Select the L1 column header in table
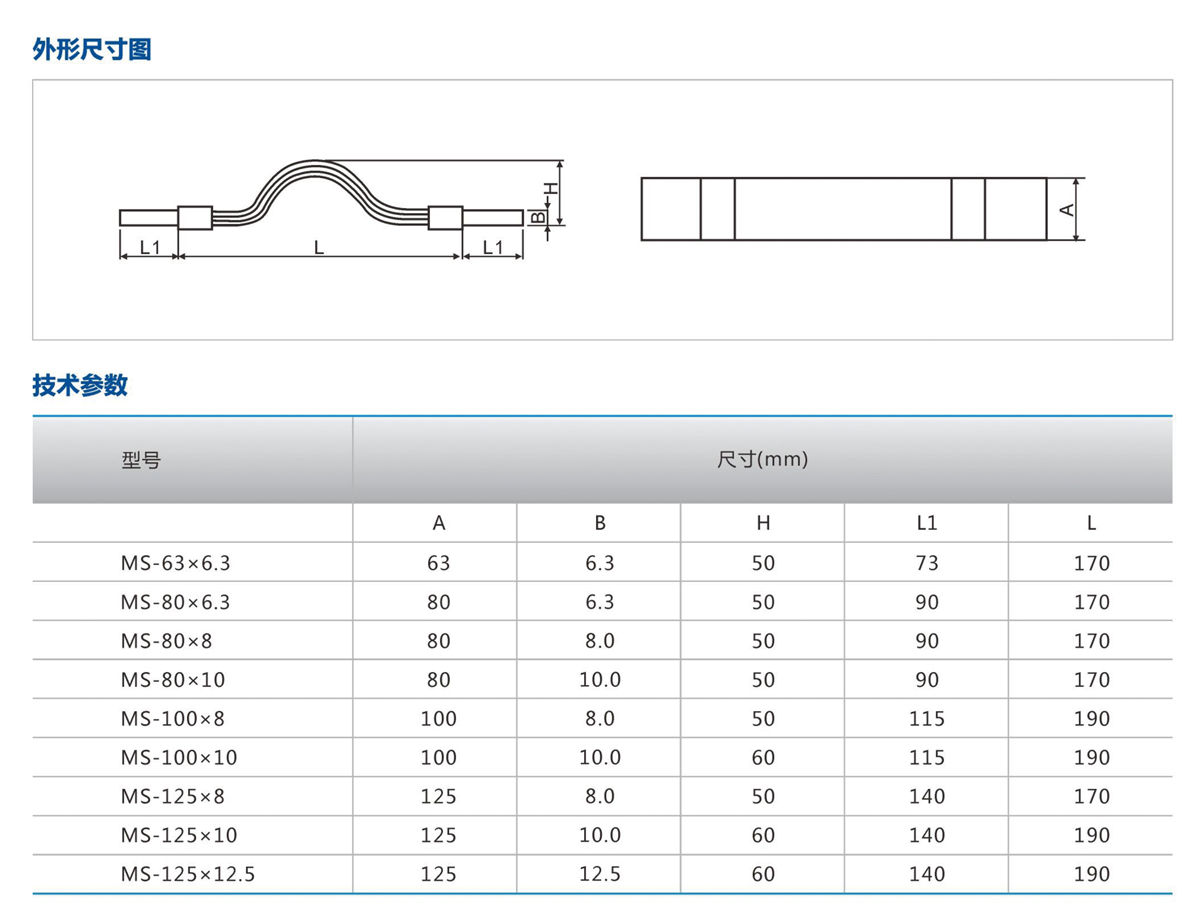 coord(926,523)
